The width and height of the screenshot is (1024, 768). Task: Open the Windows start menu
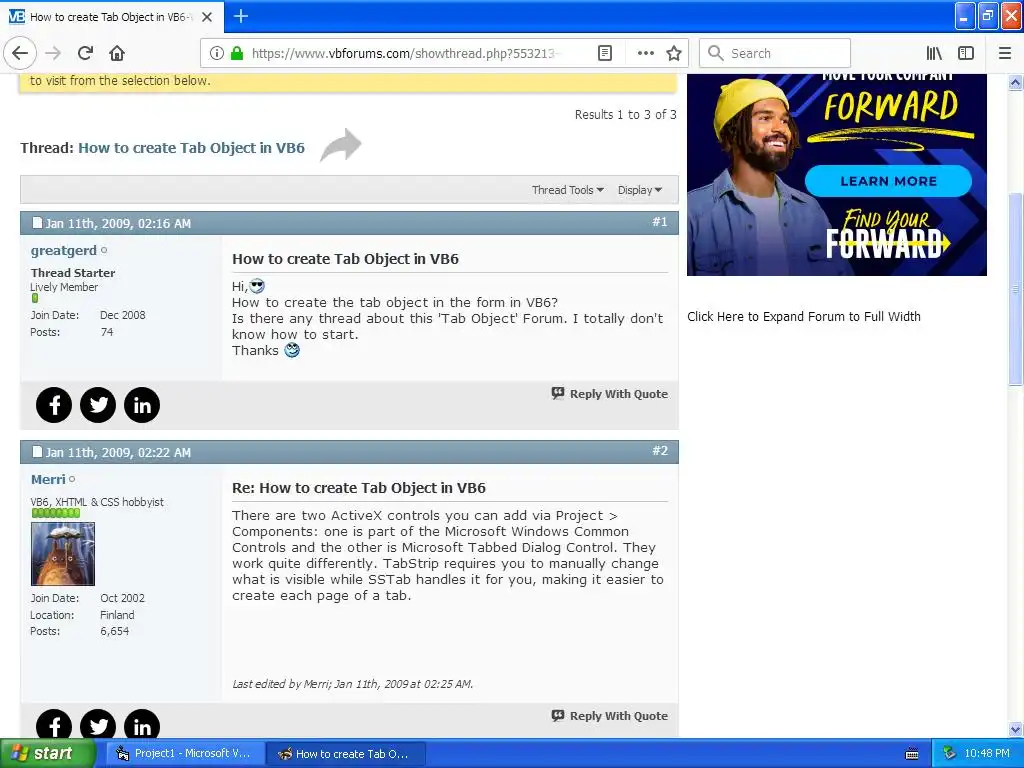[47, 754]
